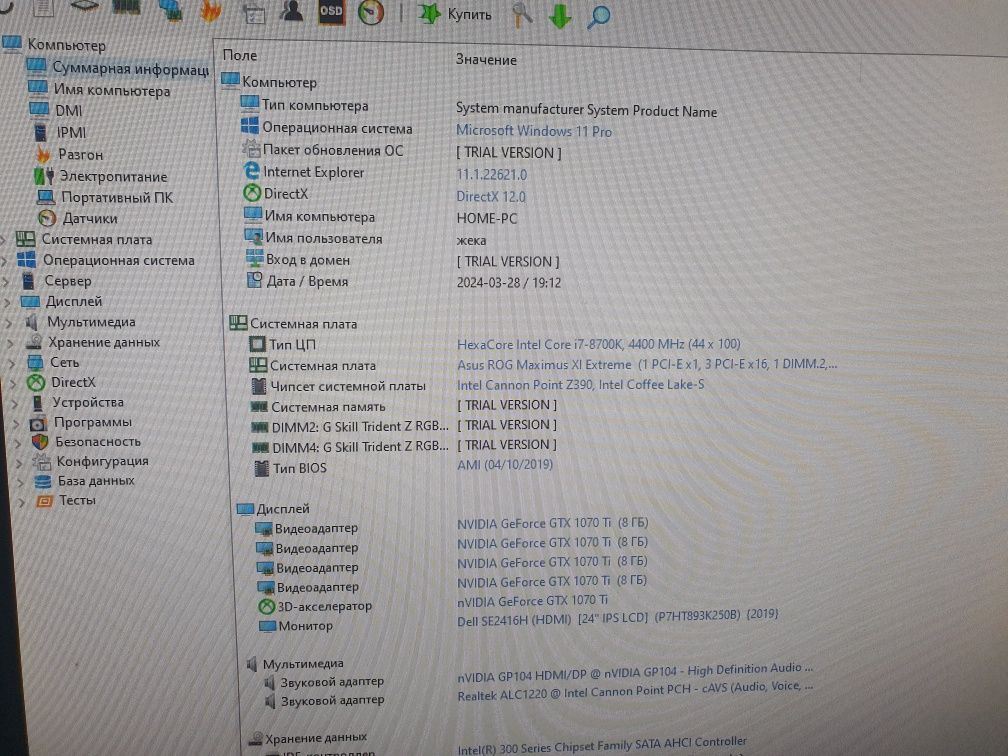The width and height of the screenshot is (1008, 756).
Task: Open the wrench tools toolbar icon
Action: pos(521,15)
